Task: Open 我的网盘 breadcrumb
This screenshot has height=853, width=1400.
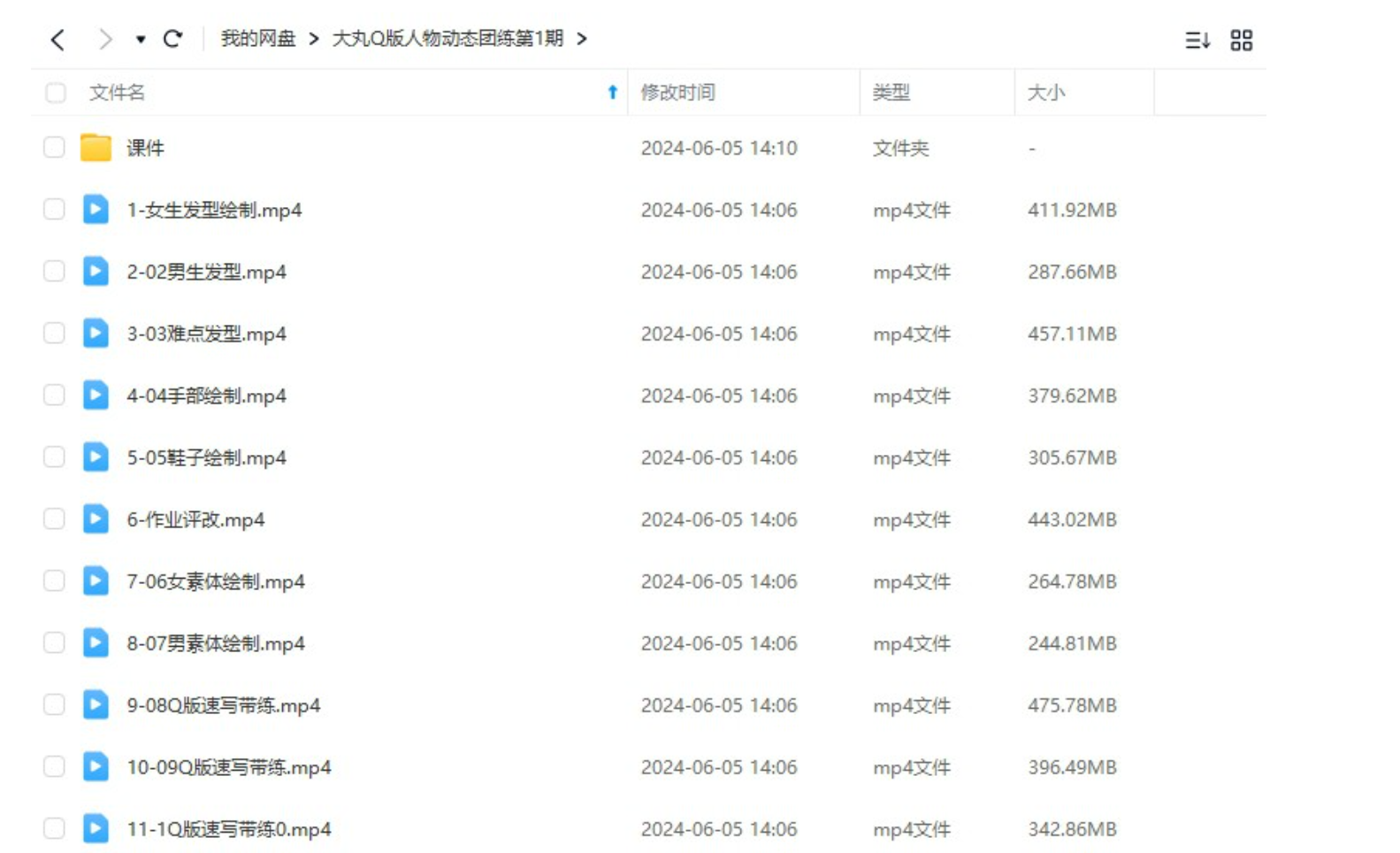Action: (x=258, y=39)
